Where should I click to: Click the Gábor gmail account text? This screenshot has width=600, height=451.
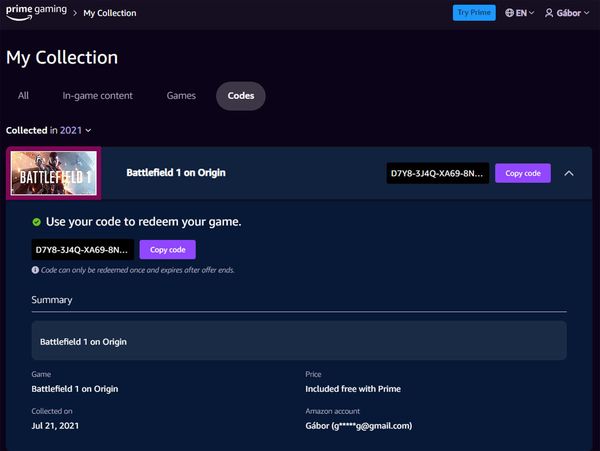pos(359,426)
